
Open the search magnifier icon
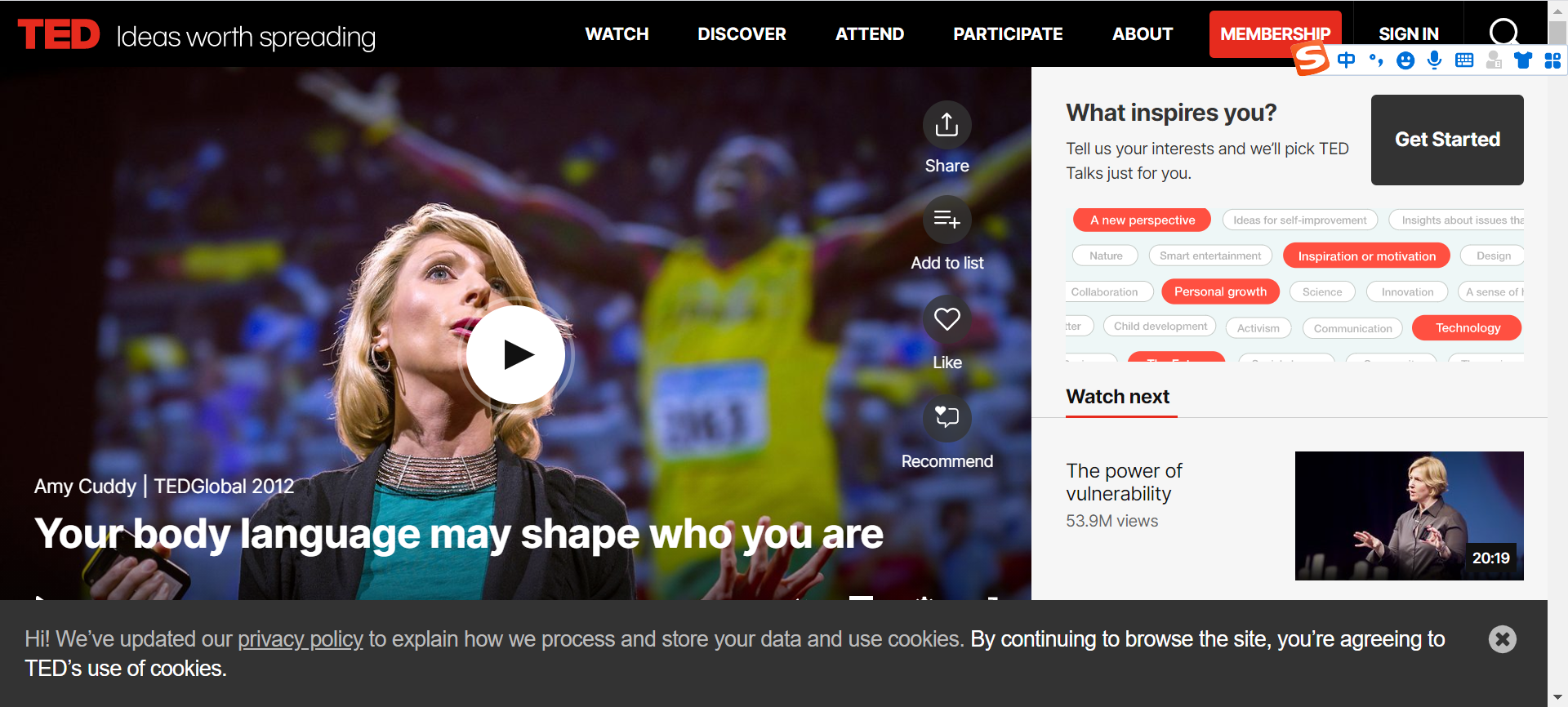(x=1503, y=33)
